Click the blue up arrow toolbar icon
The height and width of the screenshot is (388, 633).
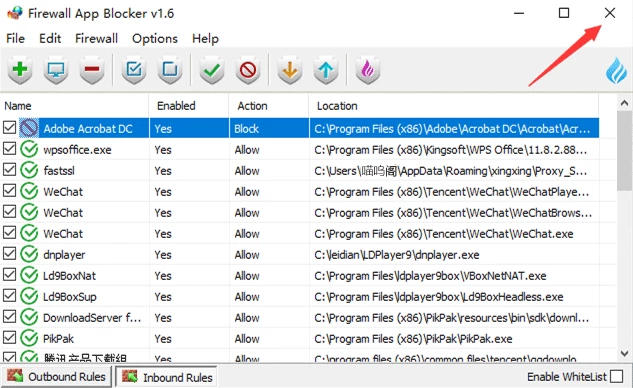(326, 70)
